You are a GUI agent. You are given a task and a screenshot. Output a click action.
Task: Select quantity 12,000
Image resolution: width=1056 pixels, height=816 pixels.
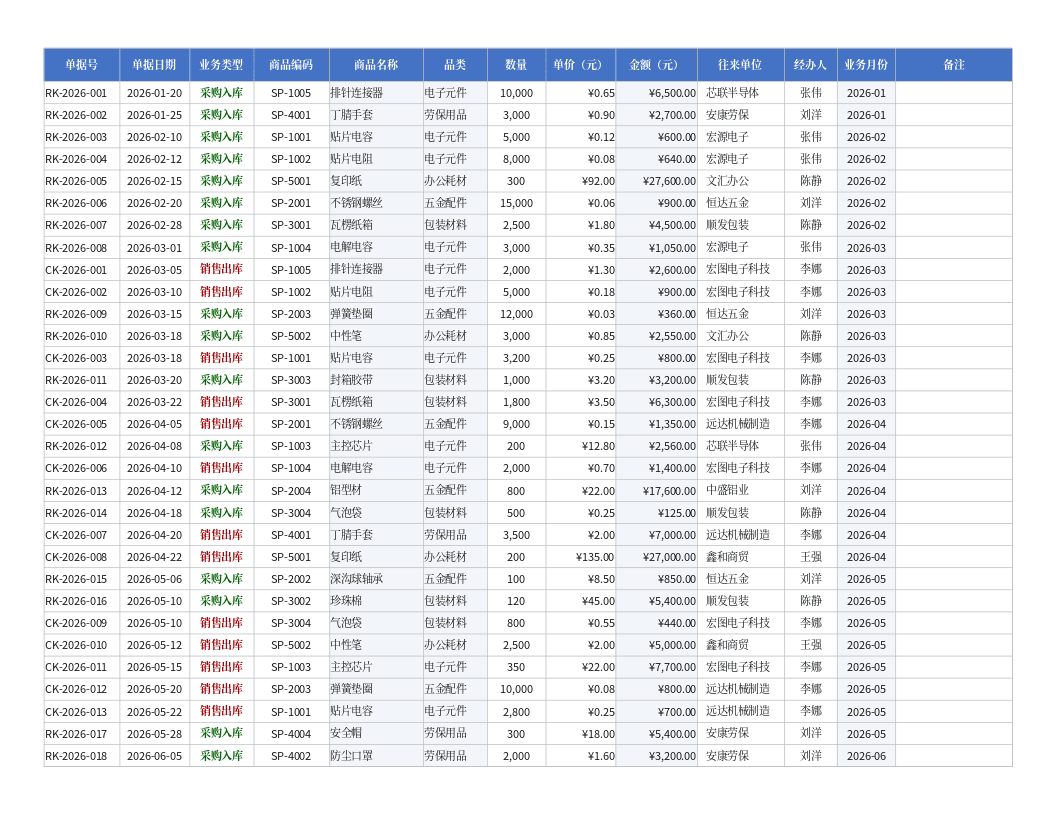(x=517, y=314)
